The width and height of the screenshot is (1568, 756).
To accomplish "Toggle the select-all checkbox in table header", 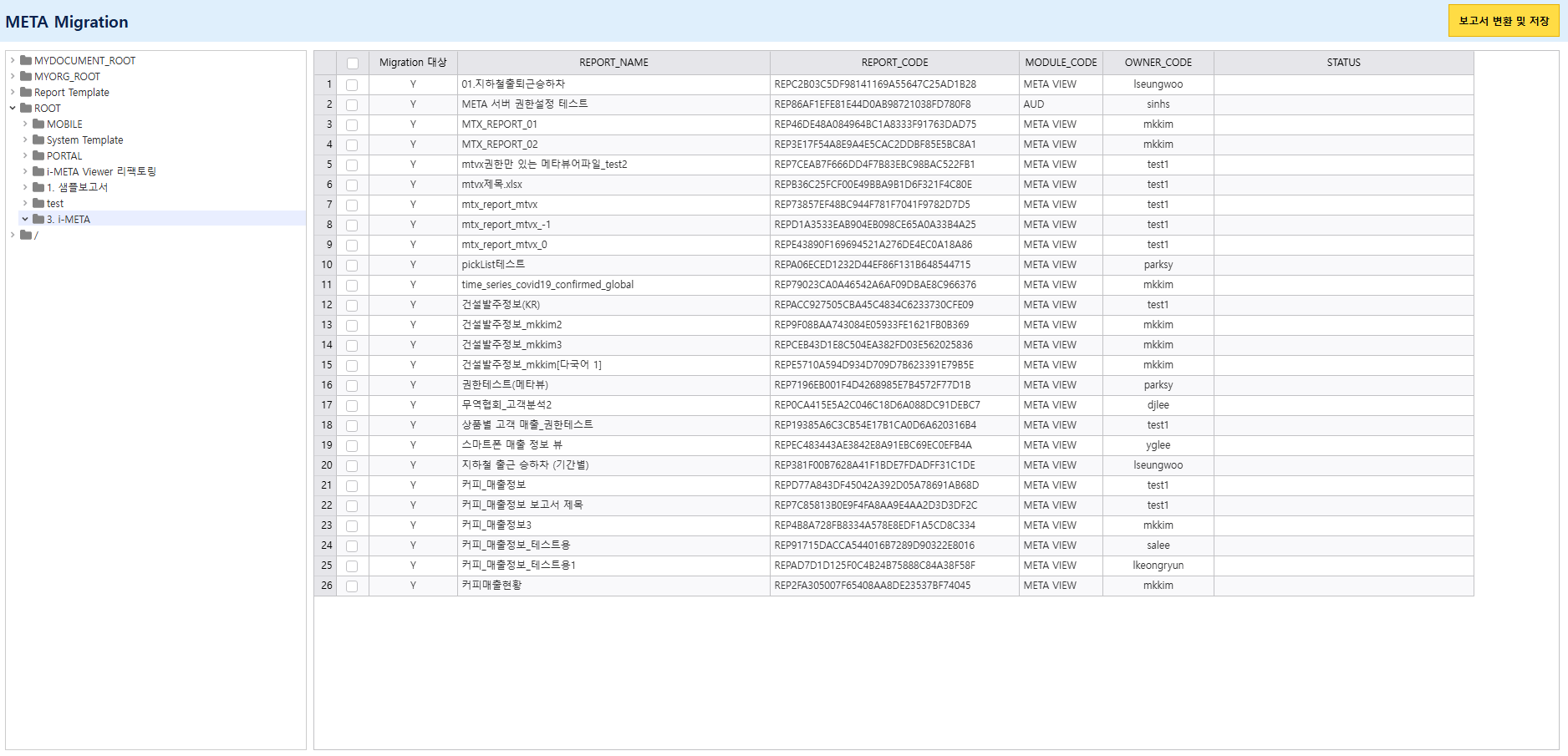I will [353, 63].
